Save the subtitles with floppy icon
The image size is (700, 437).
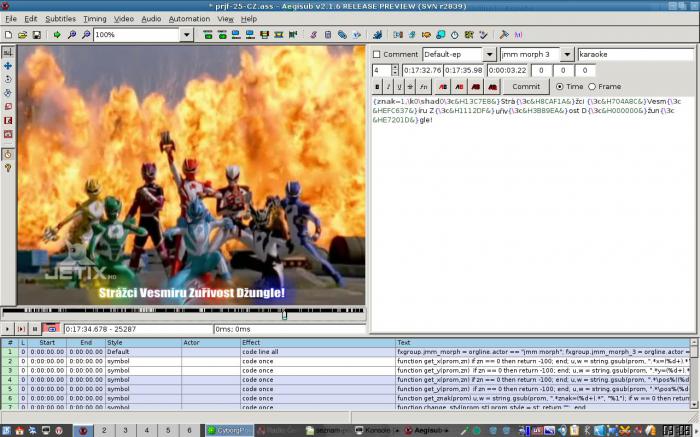click(x=37, y=34)
